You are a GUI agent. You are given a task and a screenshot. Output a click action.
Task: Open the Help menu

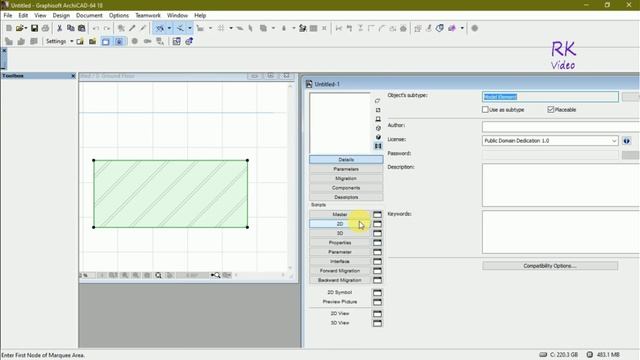(200, 15)
